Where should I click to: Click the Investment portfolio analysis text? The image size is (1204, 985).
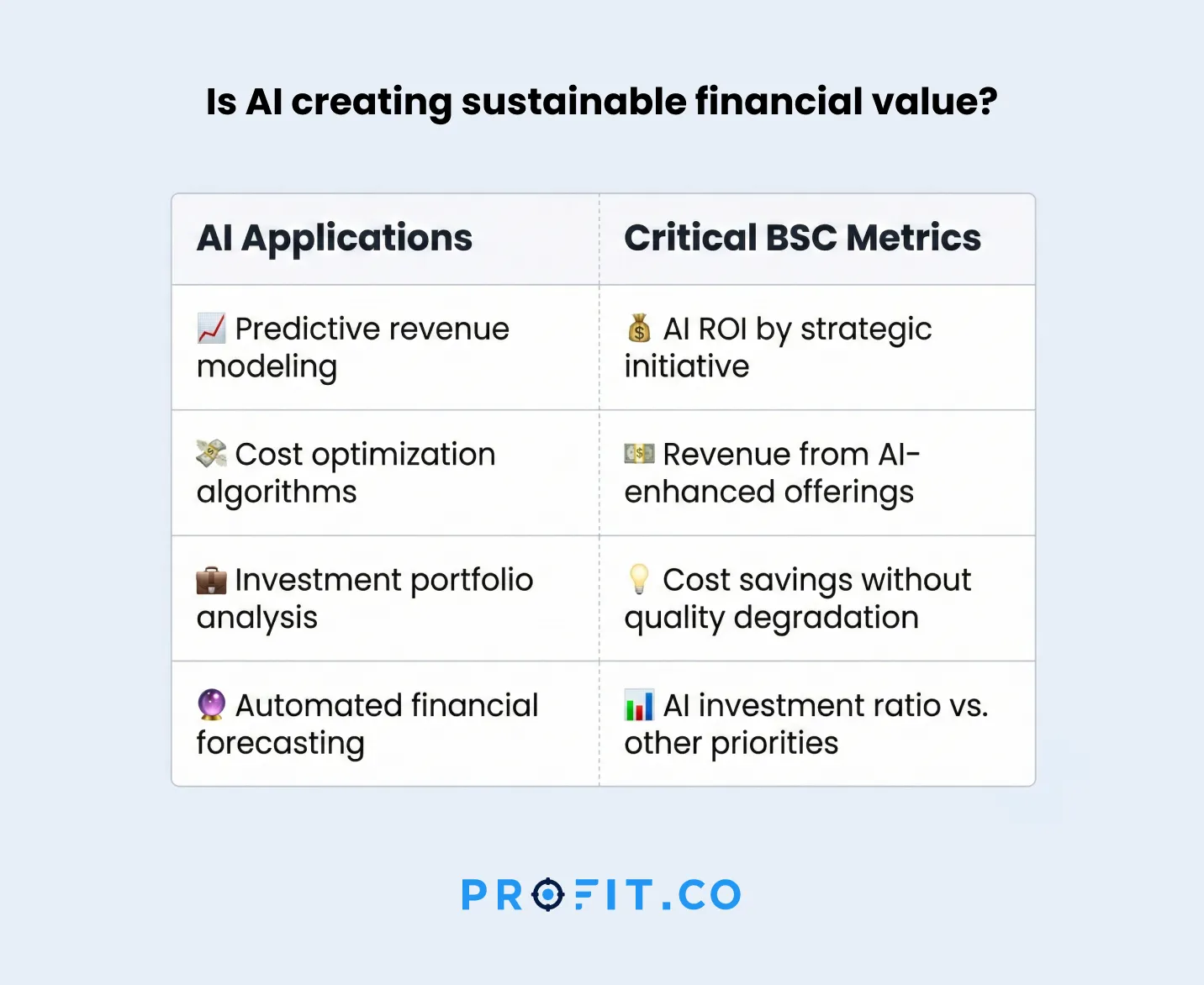click(x=365, y=598)
